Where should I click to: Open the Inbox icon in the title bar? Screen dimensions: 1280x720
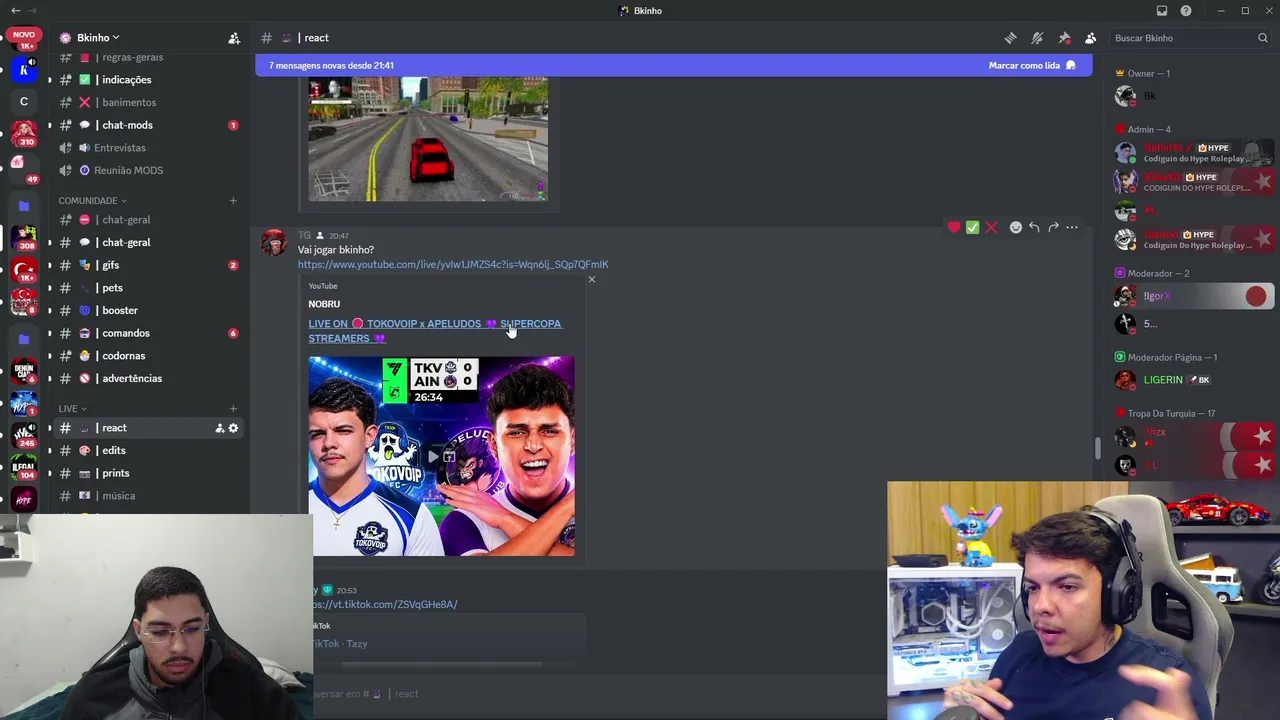pyautogui.click(x=1162, y=11)
